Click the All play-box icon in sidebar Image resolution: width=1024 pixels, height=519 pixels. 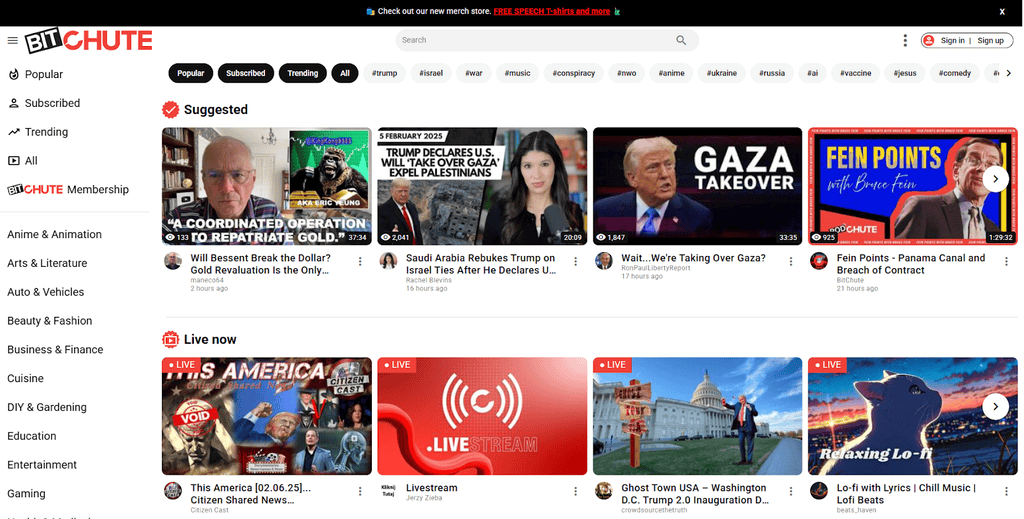tap(14, 161)
